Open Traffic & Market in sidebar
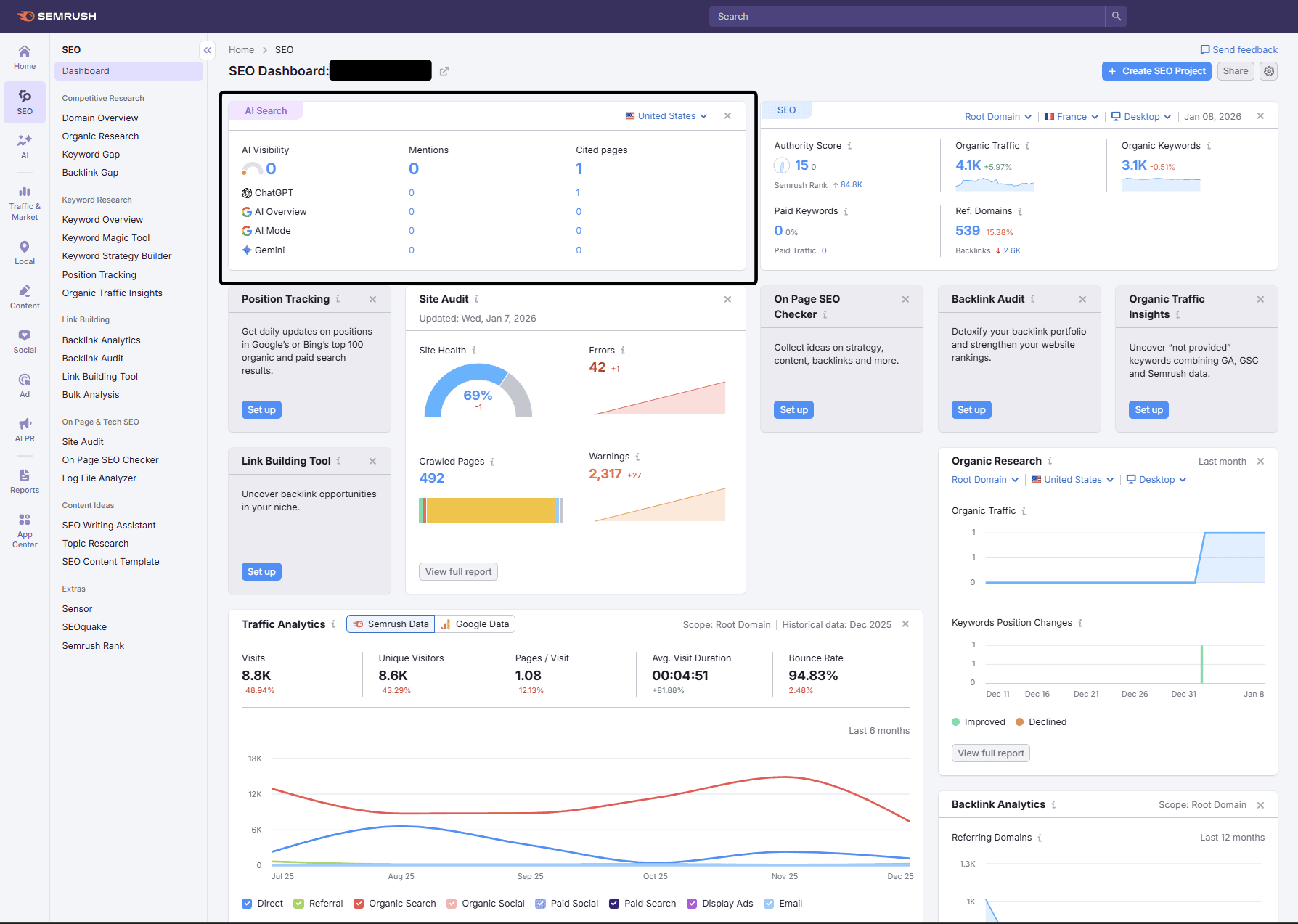Viewport: 1298px width, 924px height. pos(25,203)
